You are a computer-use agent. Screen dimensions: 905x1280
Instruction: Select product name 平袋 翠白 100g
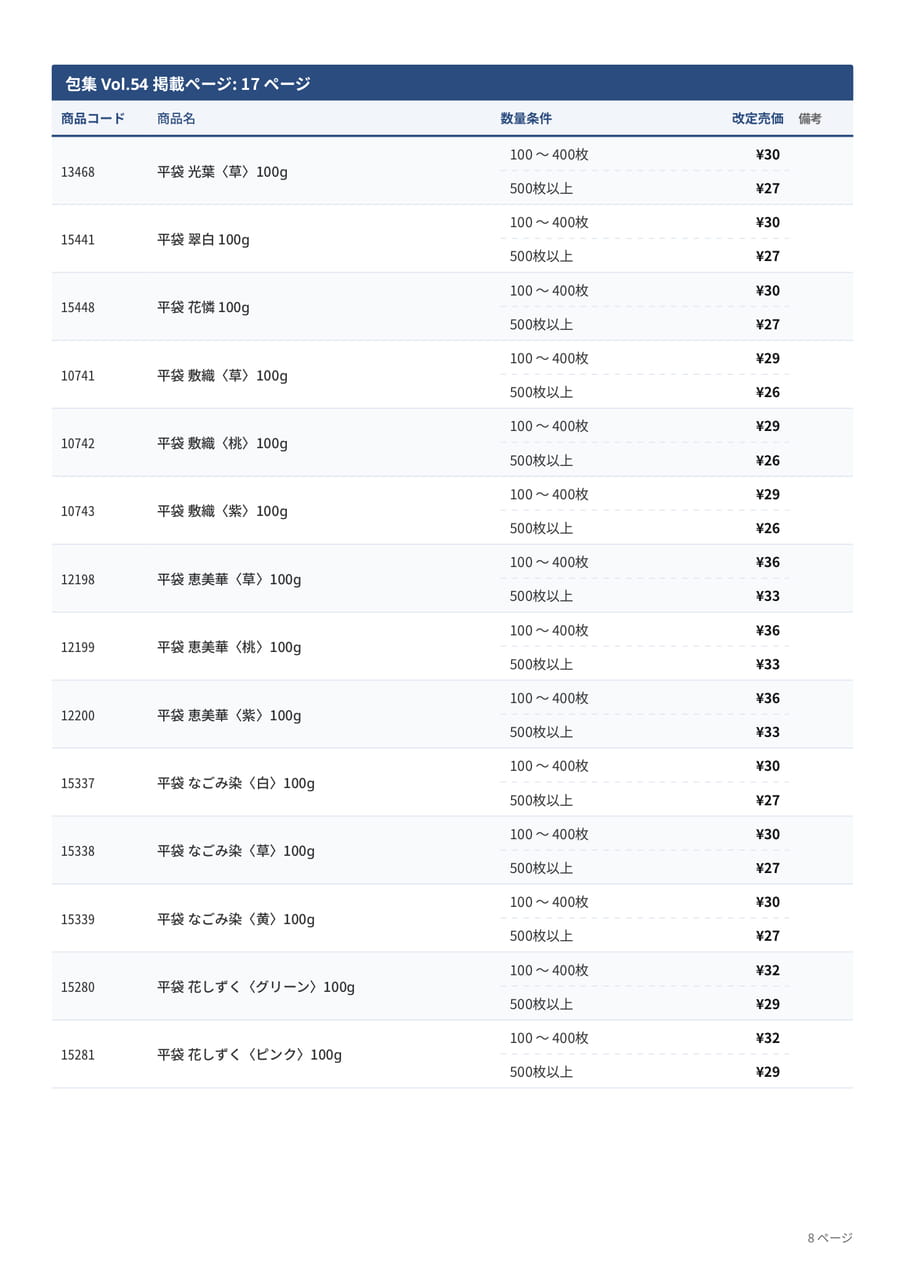point(203,240)
